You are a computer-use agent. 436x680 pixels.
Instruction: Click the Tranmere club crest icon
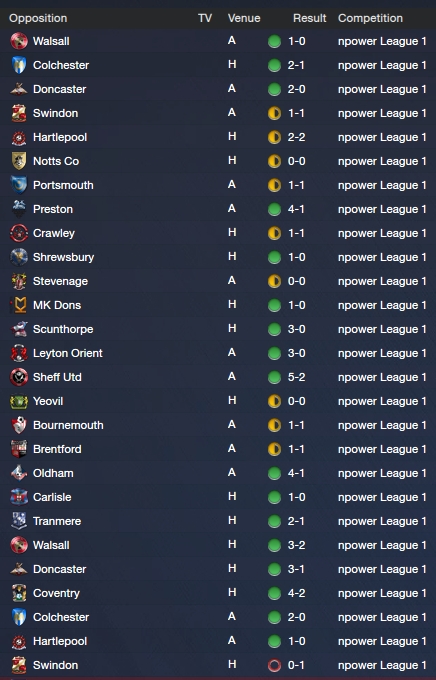tap(19, 521)
